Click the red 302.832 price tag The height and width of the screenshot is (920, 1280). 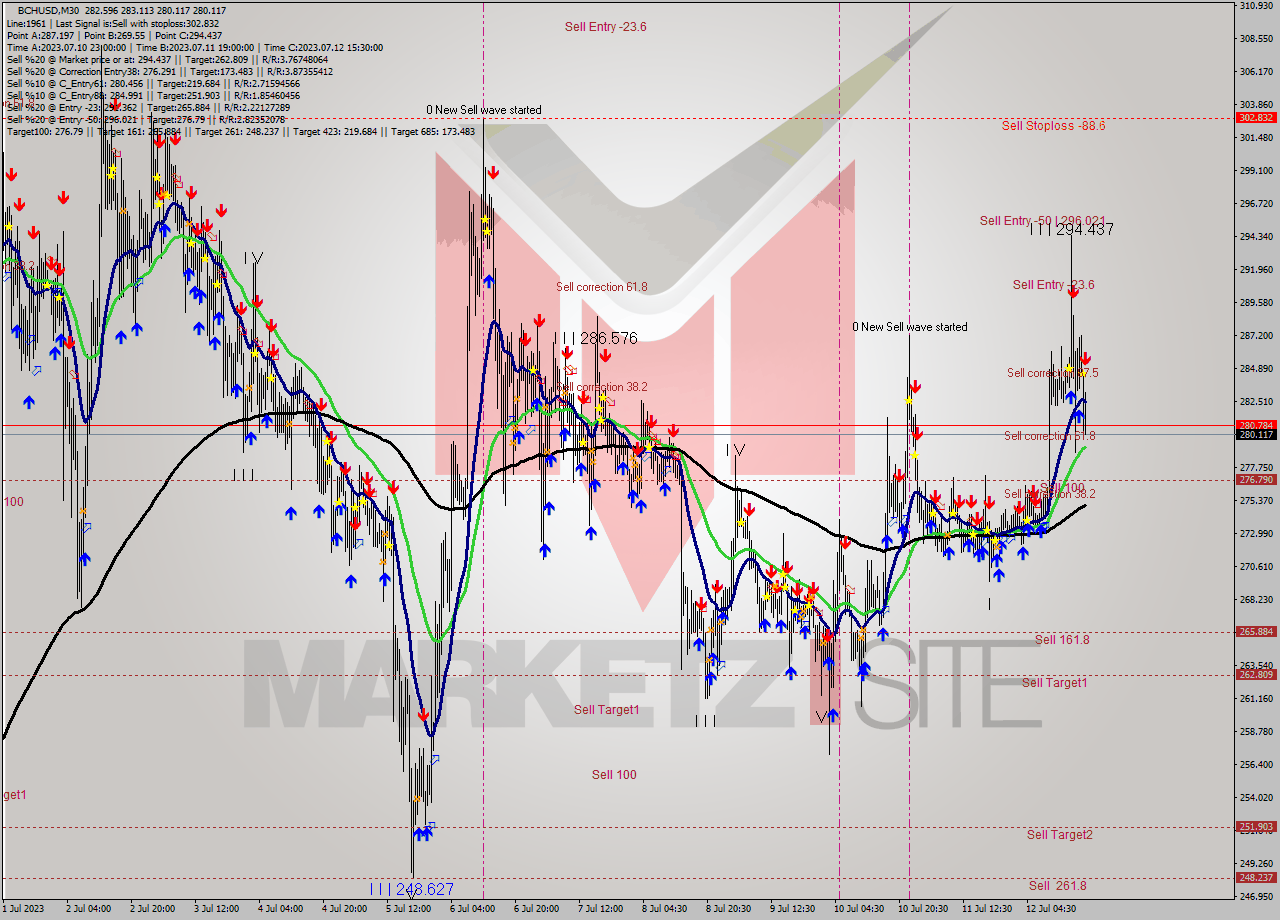click(x=1256, y=118)
